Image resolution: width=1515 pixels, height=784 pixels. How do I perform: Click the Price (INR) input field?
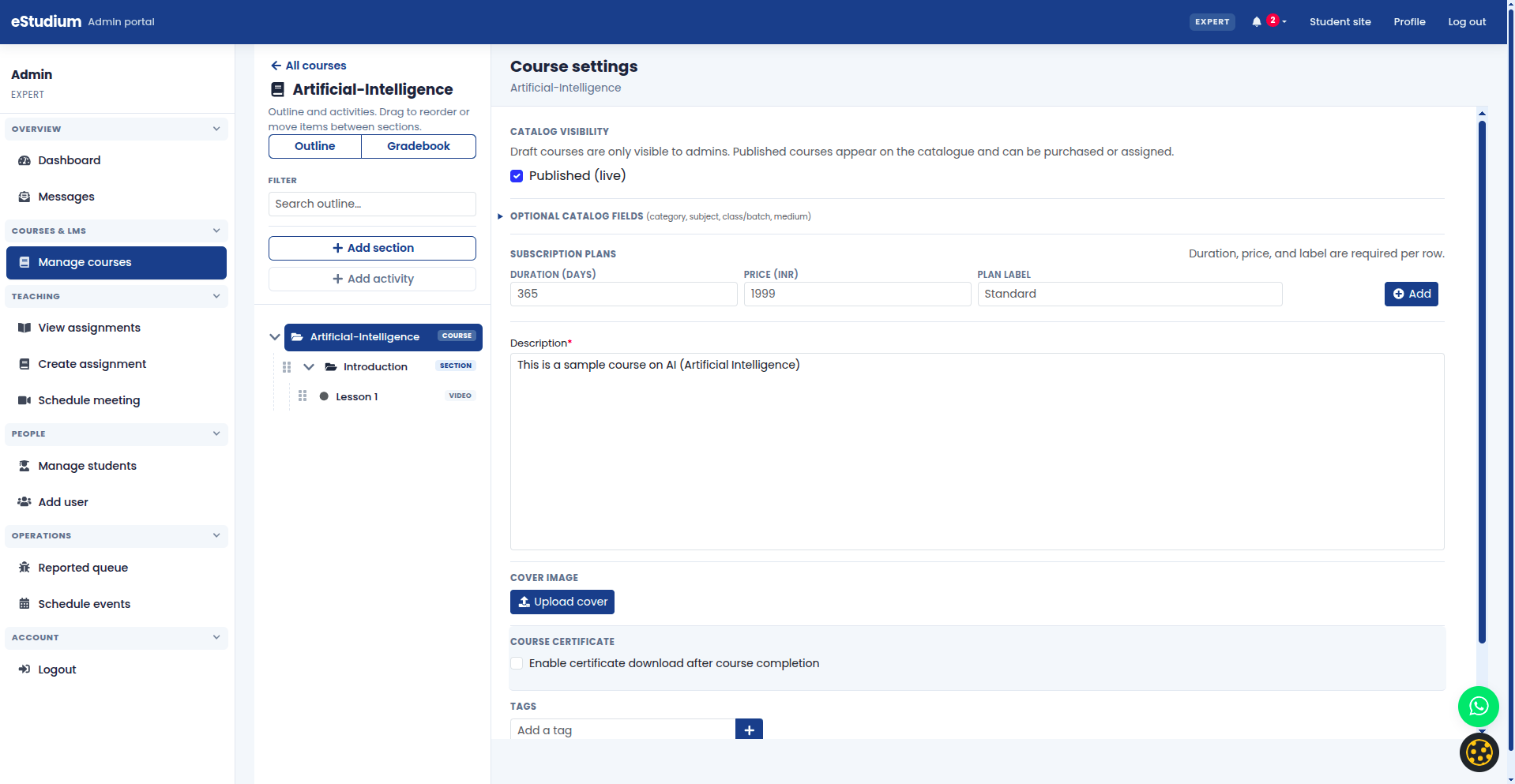857,294
